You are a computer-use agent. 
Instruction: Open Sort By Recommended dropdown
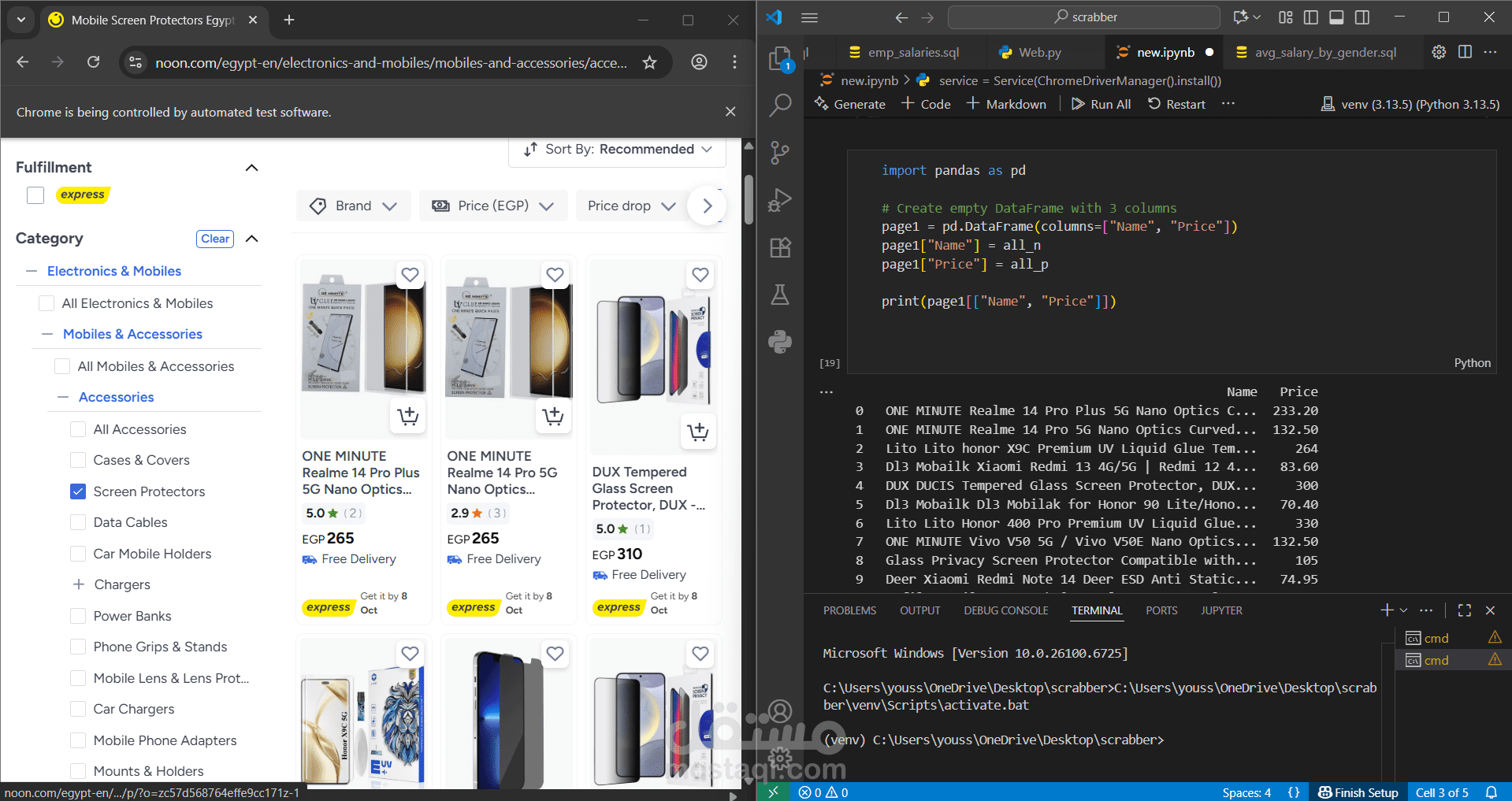click(x=618, y=150)
